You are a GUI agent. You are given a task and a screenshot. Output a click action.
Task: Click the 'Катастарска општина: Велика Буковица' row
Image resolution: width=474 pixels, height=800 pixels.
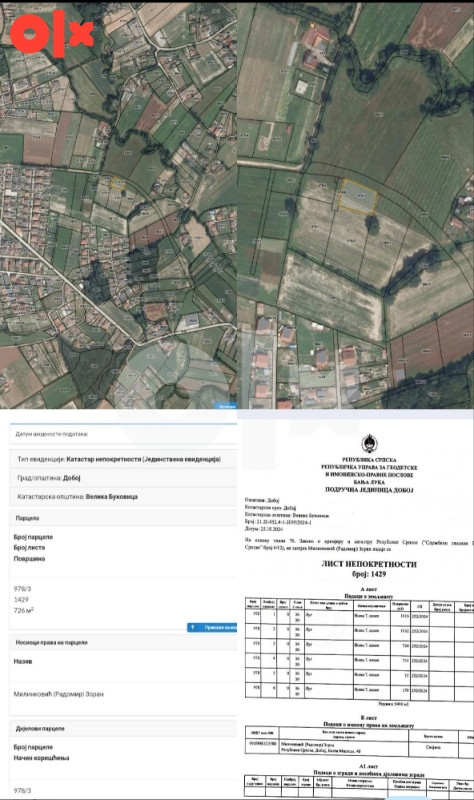(x=123, y=496)
